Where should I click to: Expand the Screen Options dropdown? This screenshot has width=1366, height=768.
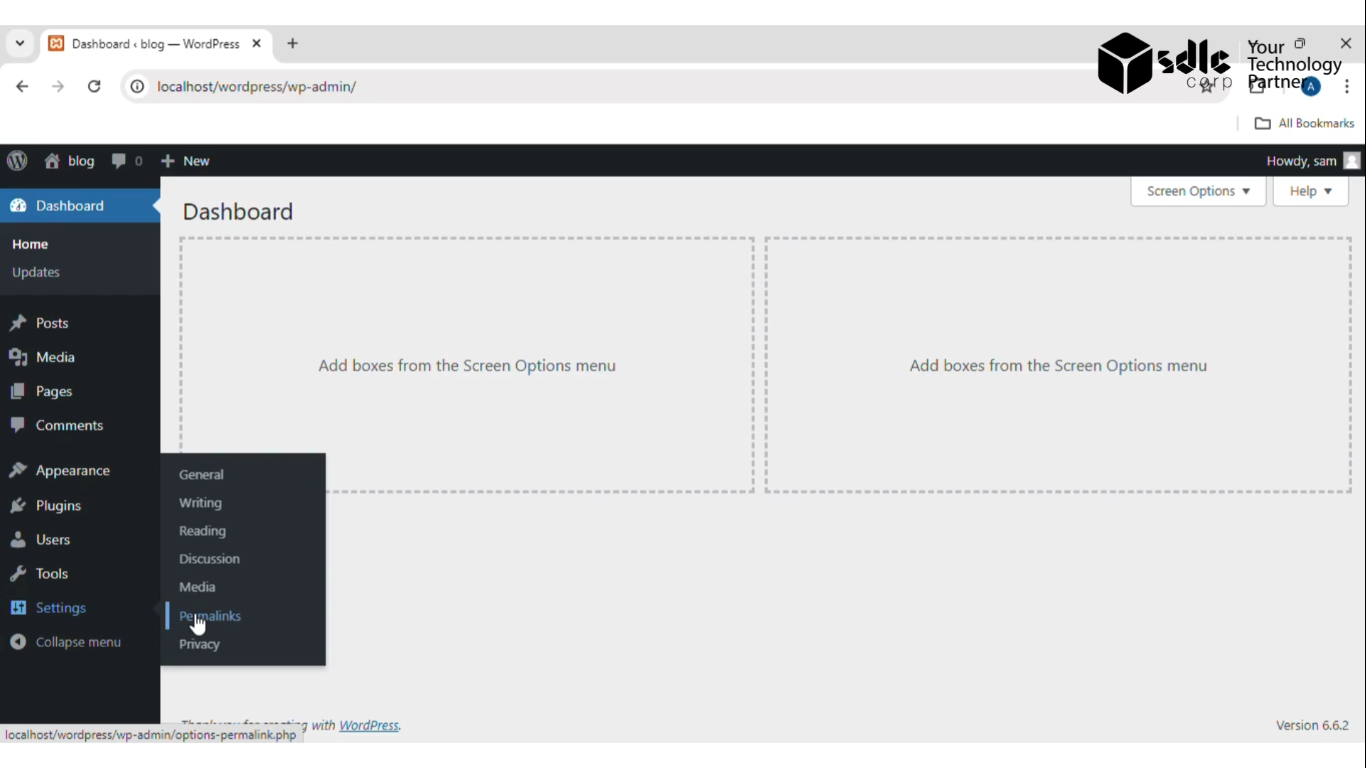[1198, 191]
